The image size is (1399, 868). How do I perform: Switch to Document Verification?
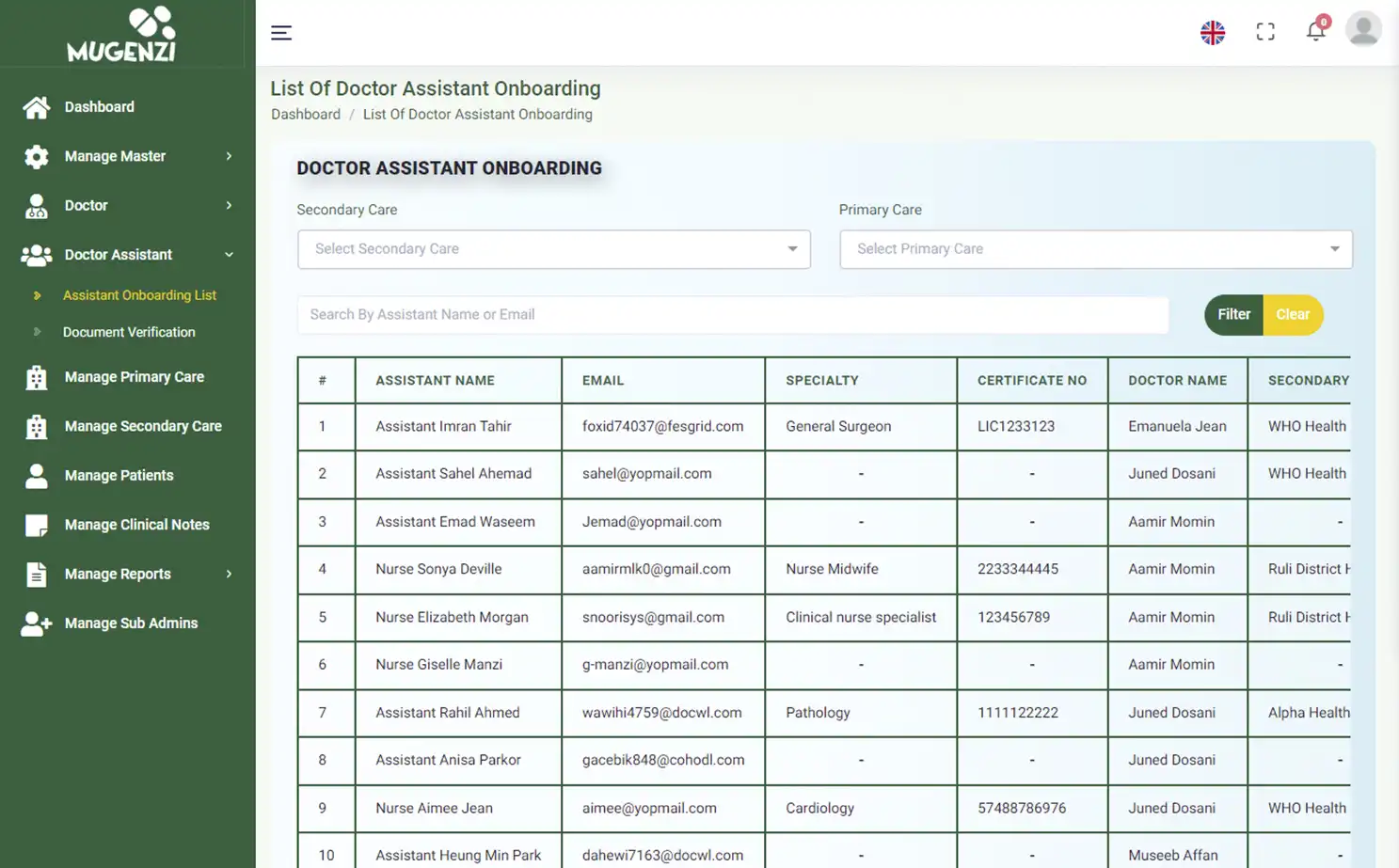click(129, 332)
